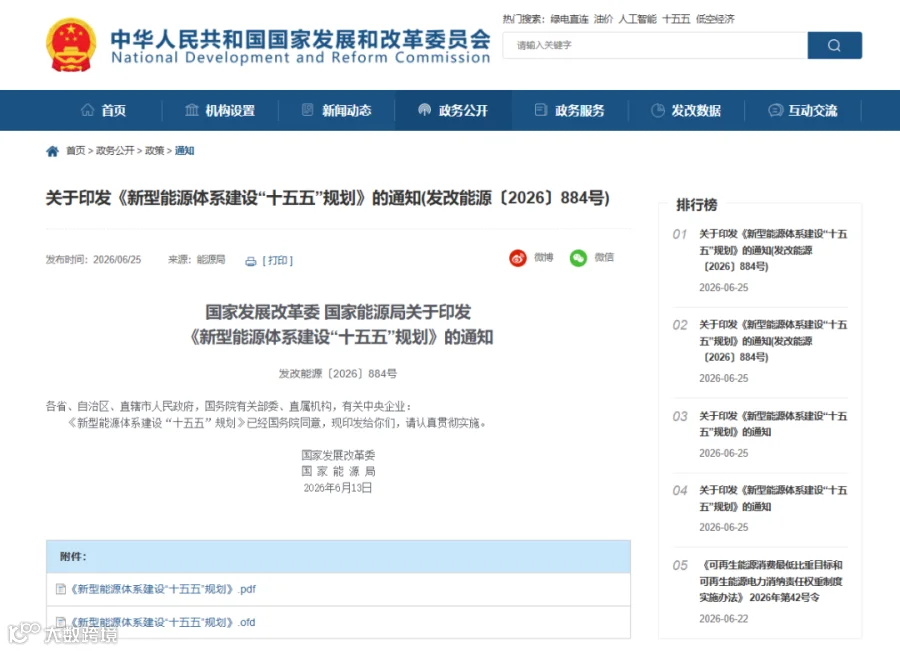Click the icon beside 政务公开

coord(424,110)
